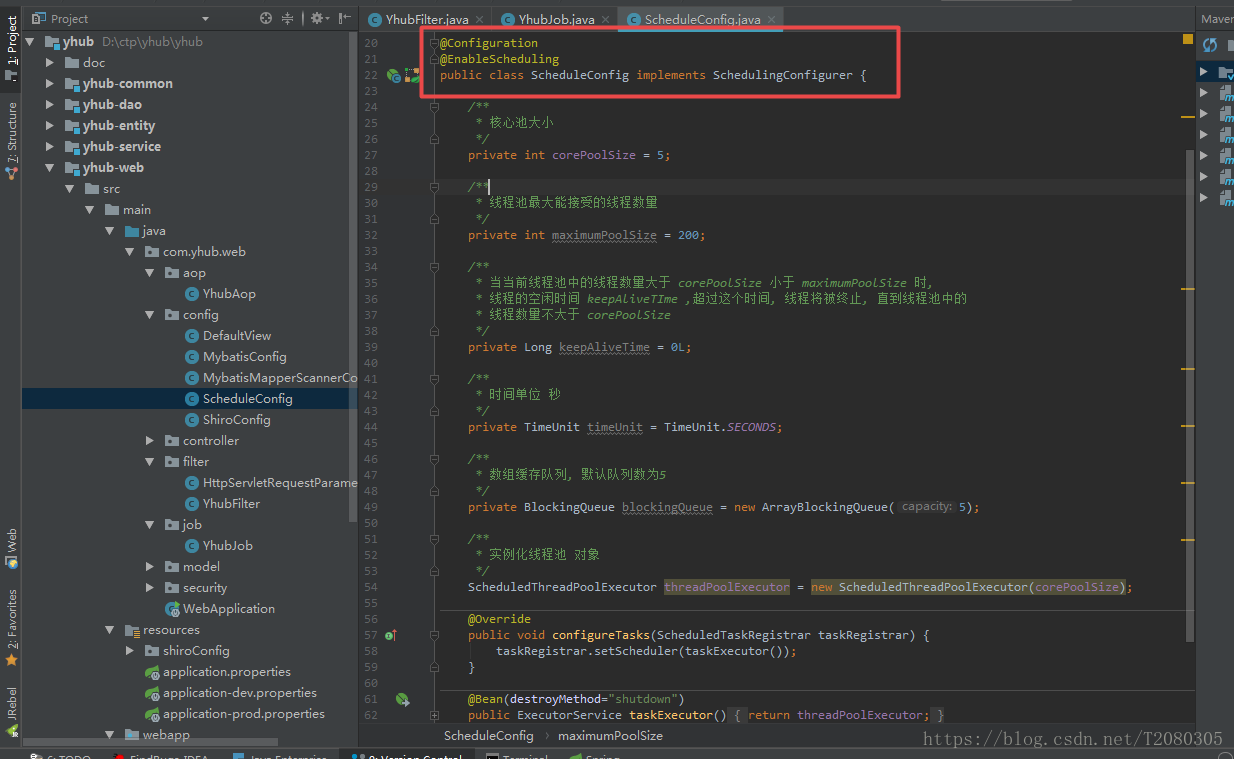Open the 7: Structure tool window button
1234x759 pixels.
click(11, 140)
